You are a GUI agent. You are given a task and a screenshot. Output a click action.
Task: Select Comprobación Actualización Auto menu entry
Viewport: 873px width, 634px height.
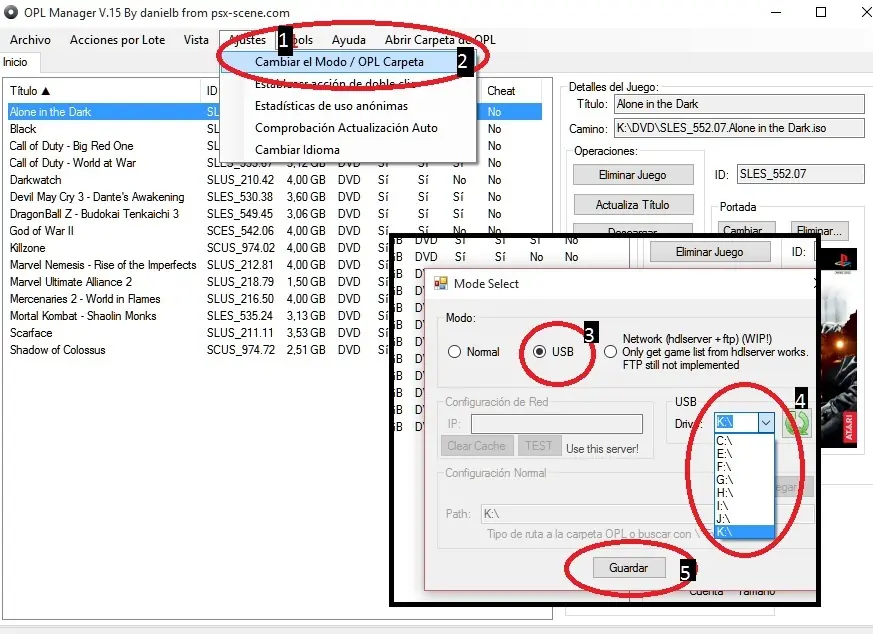pos(346,128)
